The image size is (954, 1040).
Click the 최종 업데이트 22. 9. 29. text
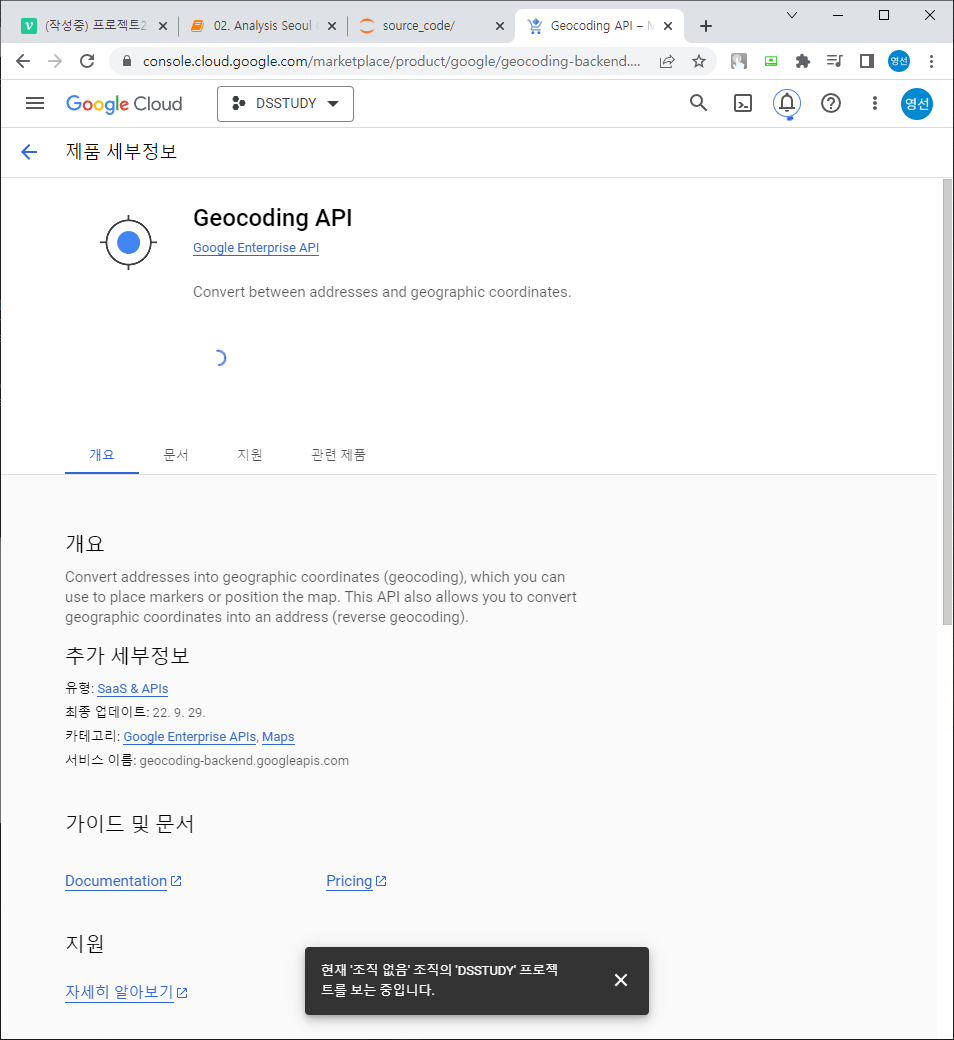point(135,712)
